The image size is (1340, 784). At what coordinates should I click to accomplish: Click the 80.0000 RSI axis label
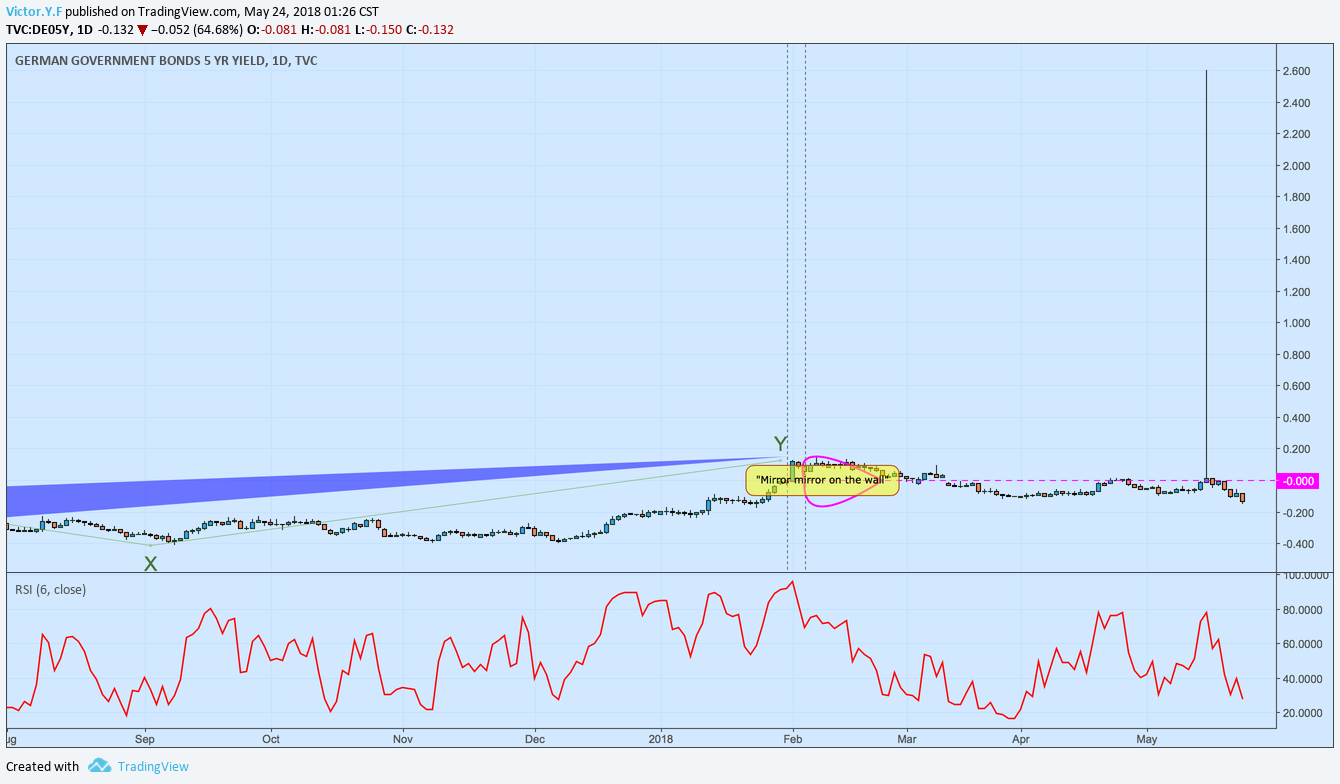click(x=1303, y=610)
